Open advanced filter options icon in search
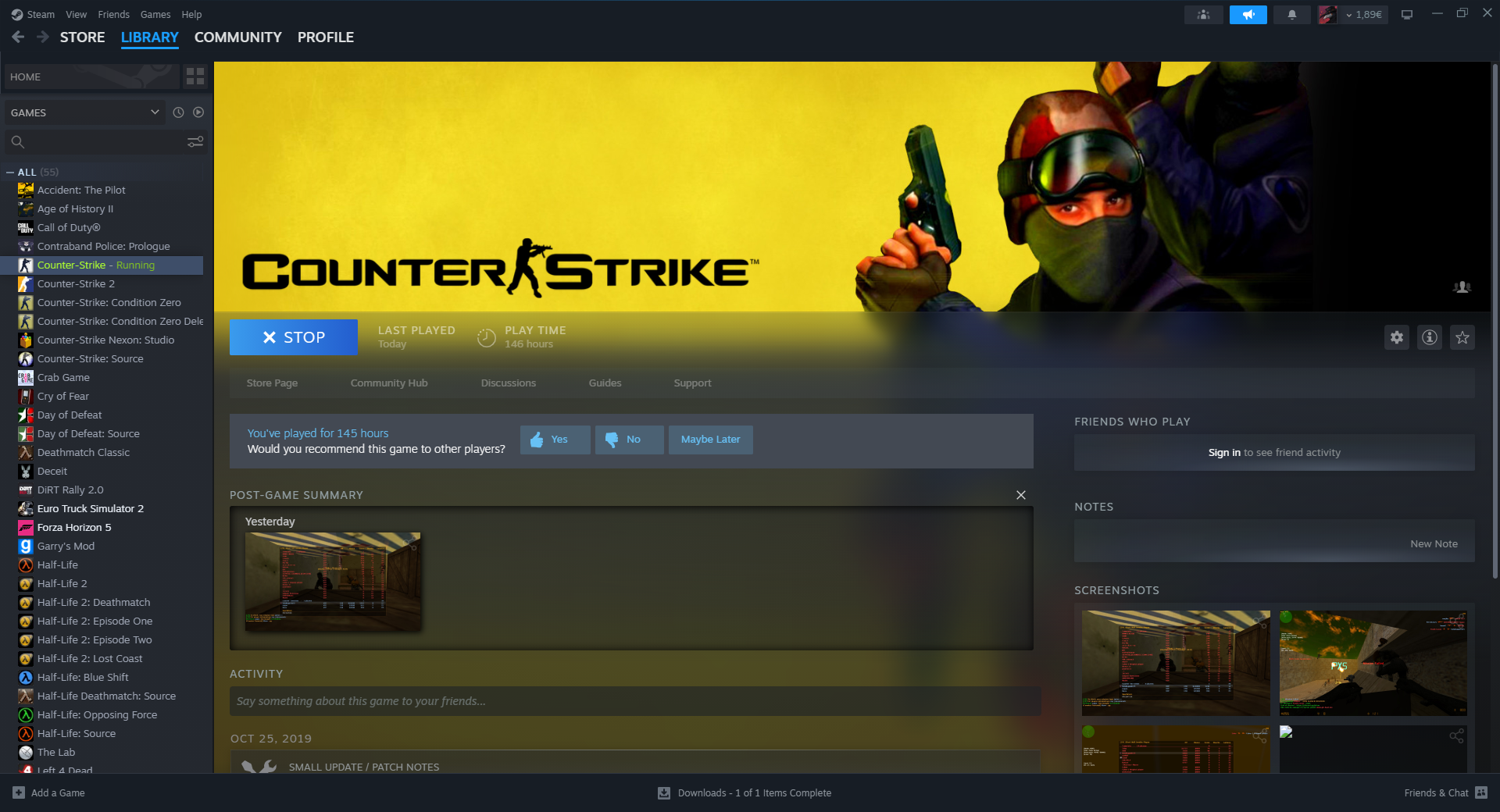 pyautogui.click(x=195, y=141)
